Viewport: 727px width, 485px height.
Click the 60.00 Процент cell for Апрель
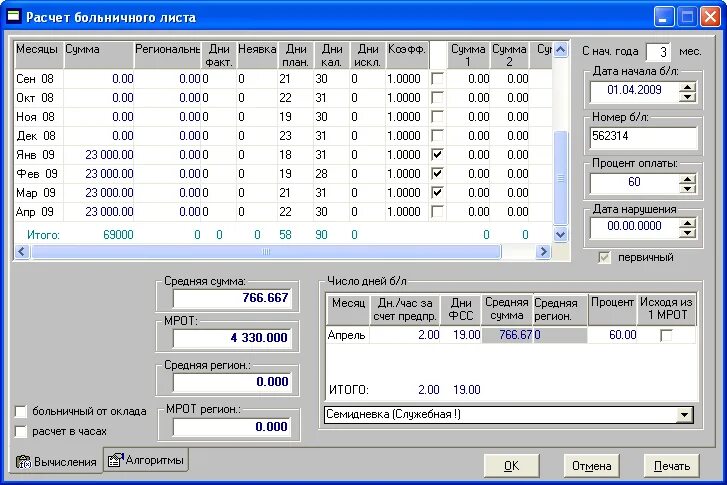click(612, 335)
